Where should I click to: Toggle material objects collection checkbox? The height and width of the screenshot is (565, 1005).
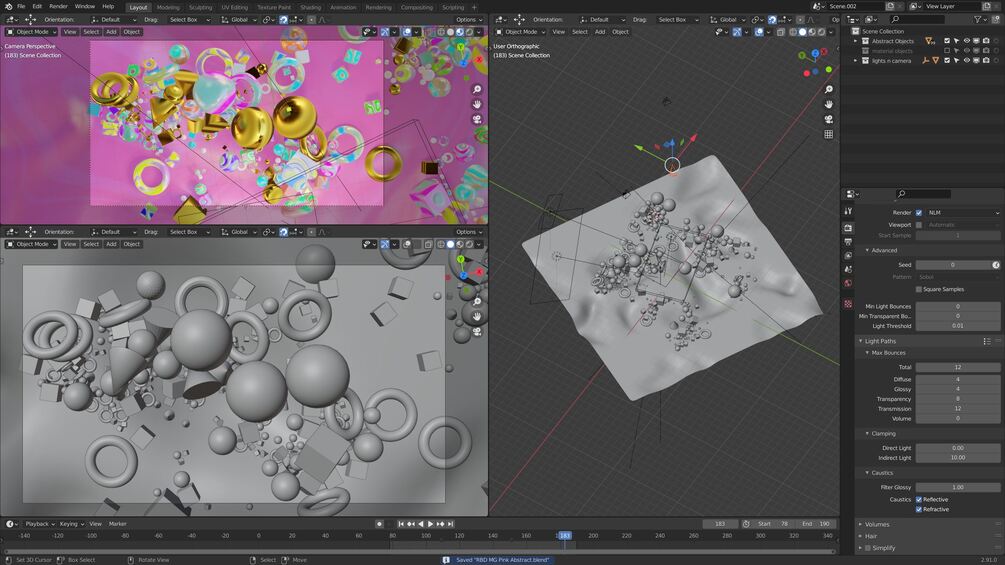(947, 51)
